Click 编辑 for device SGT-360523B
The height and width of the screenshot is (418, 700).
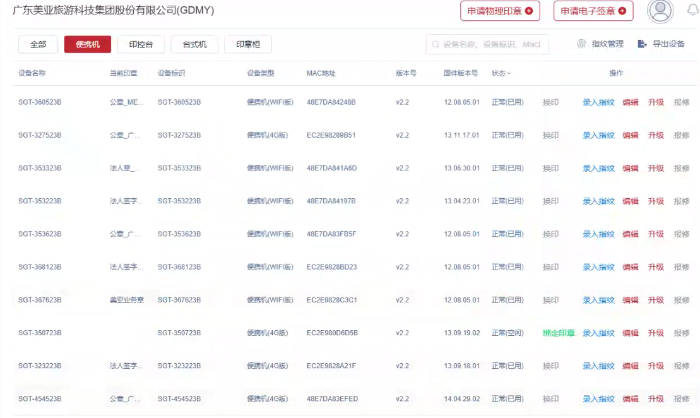630,102
